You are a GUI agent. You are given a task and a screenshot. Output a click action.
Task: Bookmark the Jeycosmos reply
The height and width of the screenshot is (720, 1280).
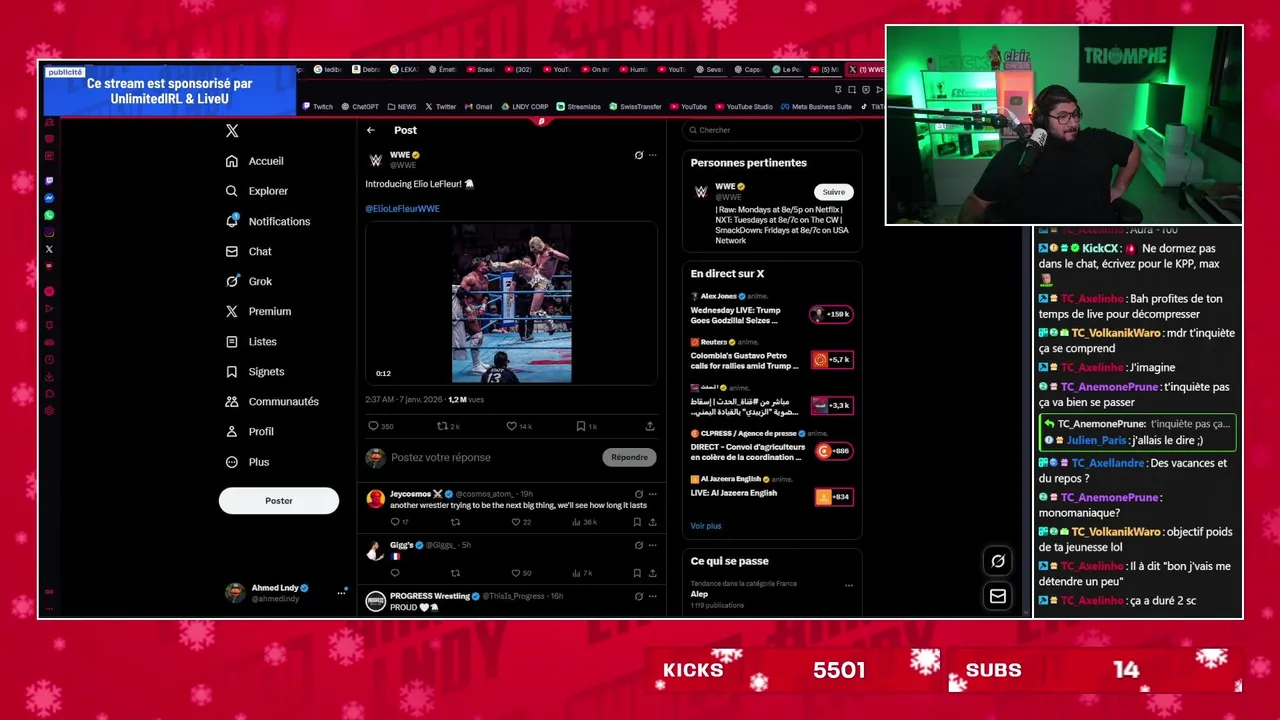click(637, 522)
